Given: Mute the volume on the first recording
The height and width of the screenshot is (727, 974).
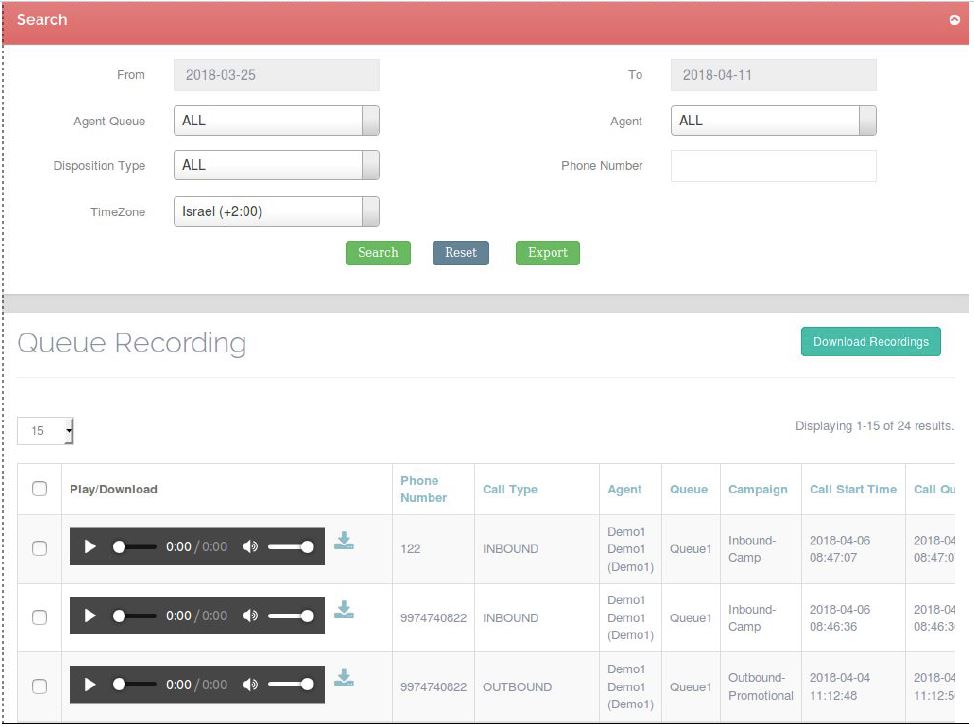Looking at the screenshot, I should point(250,547).
